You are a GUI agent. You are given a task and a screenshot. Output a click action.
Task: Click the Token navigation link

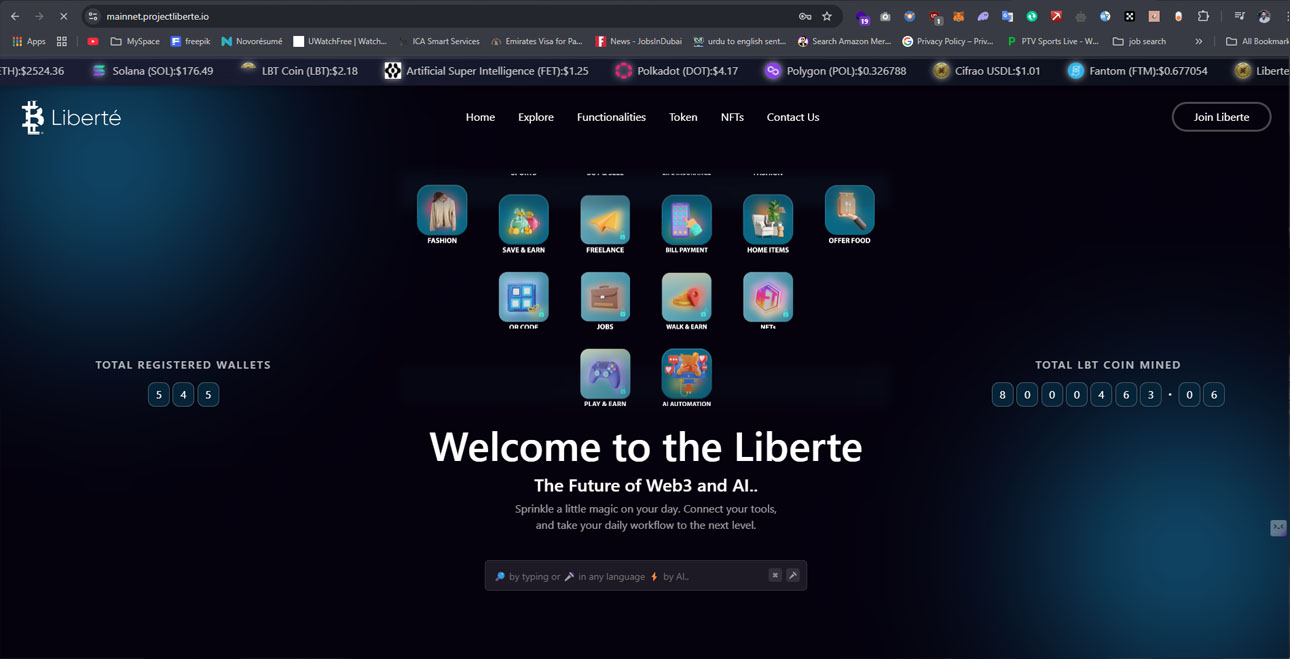pyautogui.click(x=683, y=117)
